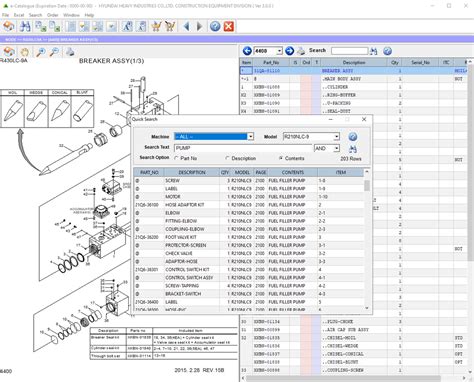Screen dimensions: 474x382
Task: Click the first font 'A' toolbar icon
Action: coord(127,26)
